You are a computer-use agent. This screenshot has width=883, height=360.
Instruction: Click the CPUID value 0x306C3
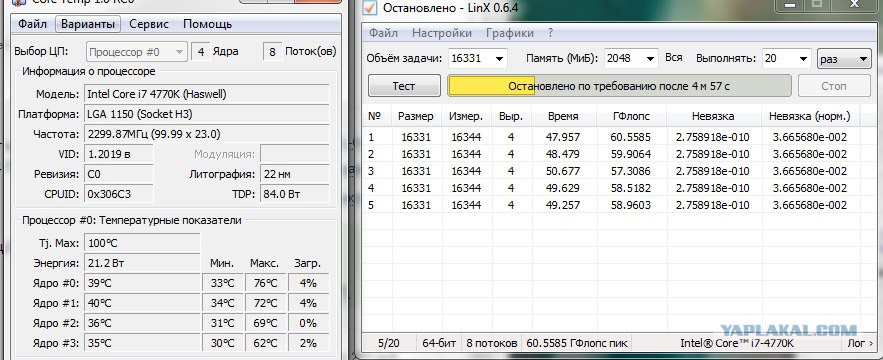(x=118, y=194)
